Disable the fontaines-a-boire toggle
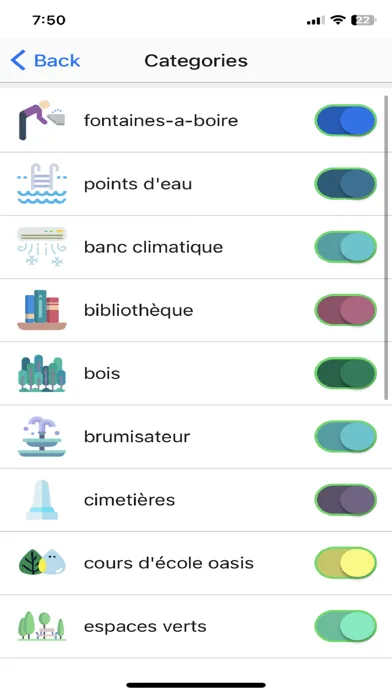 click(345, 120)
